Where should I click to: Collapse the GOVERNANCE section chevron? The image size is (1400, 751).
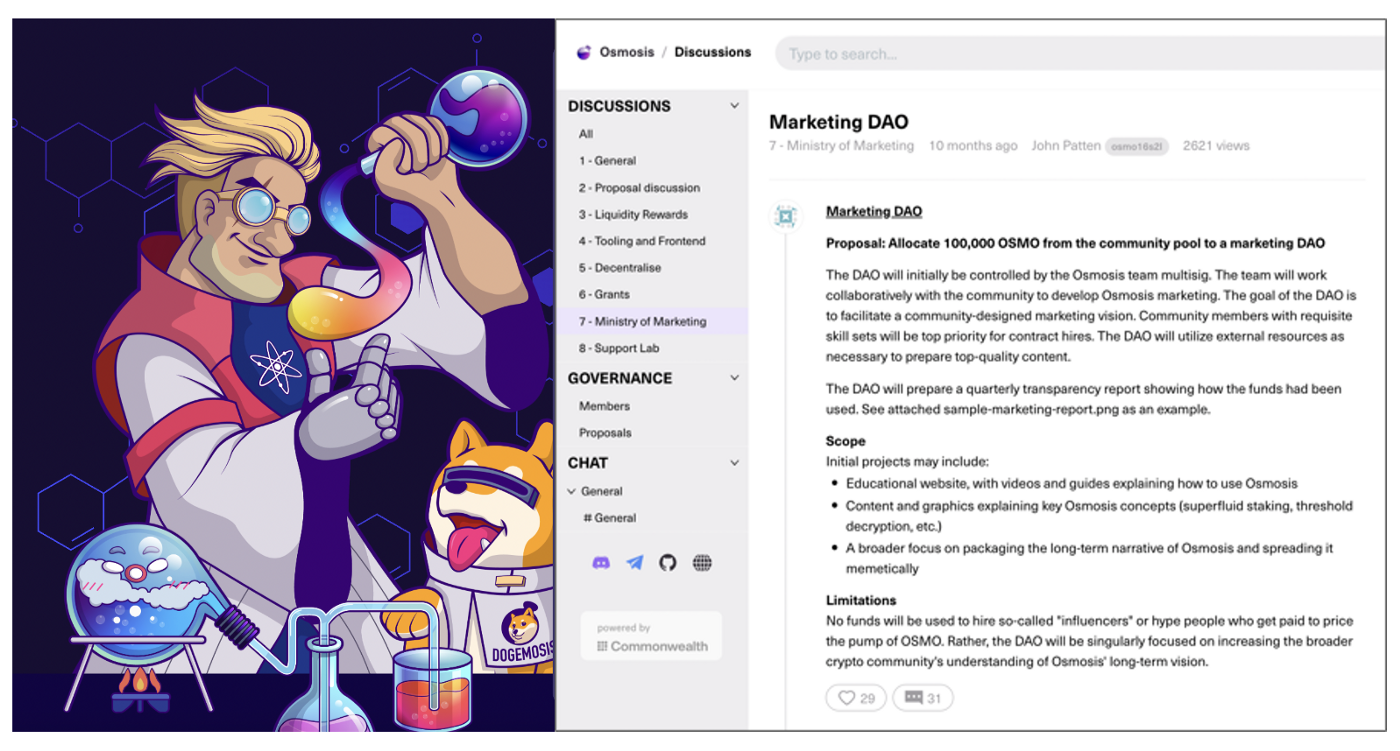point(735,378)
